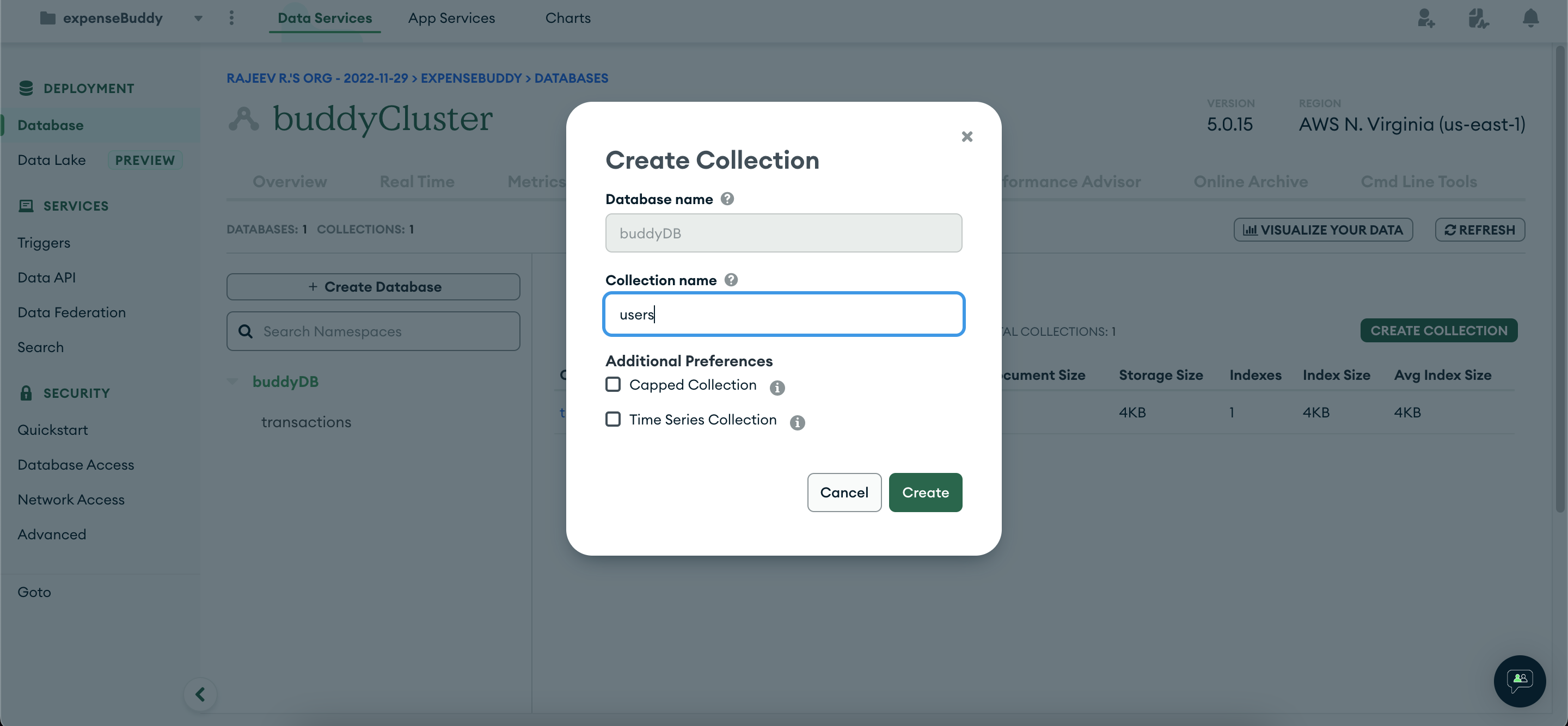This screenshot has height=726, width=1568.
Task: Open Database Access settings
Action: [x=76, y=464]
